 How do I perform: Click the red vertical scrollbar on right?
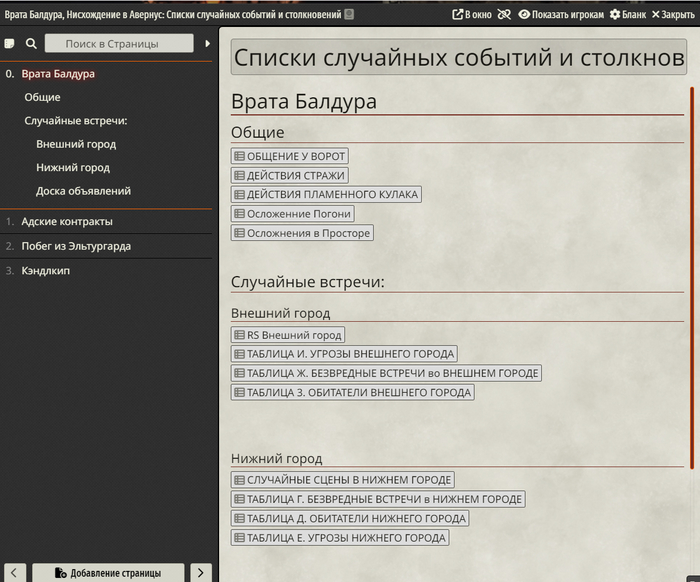coord(692,280)
